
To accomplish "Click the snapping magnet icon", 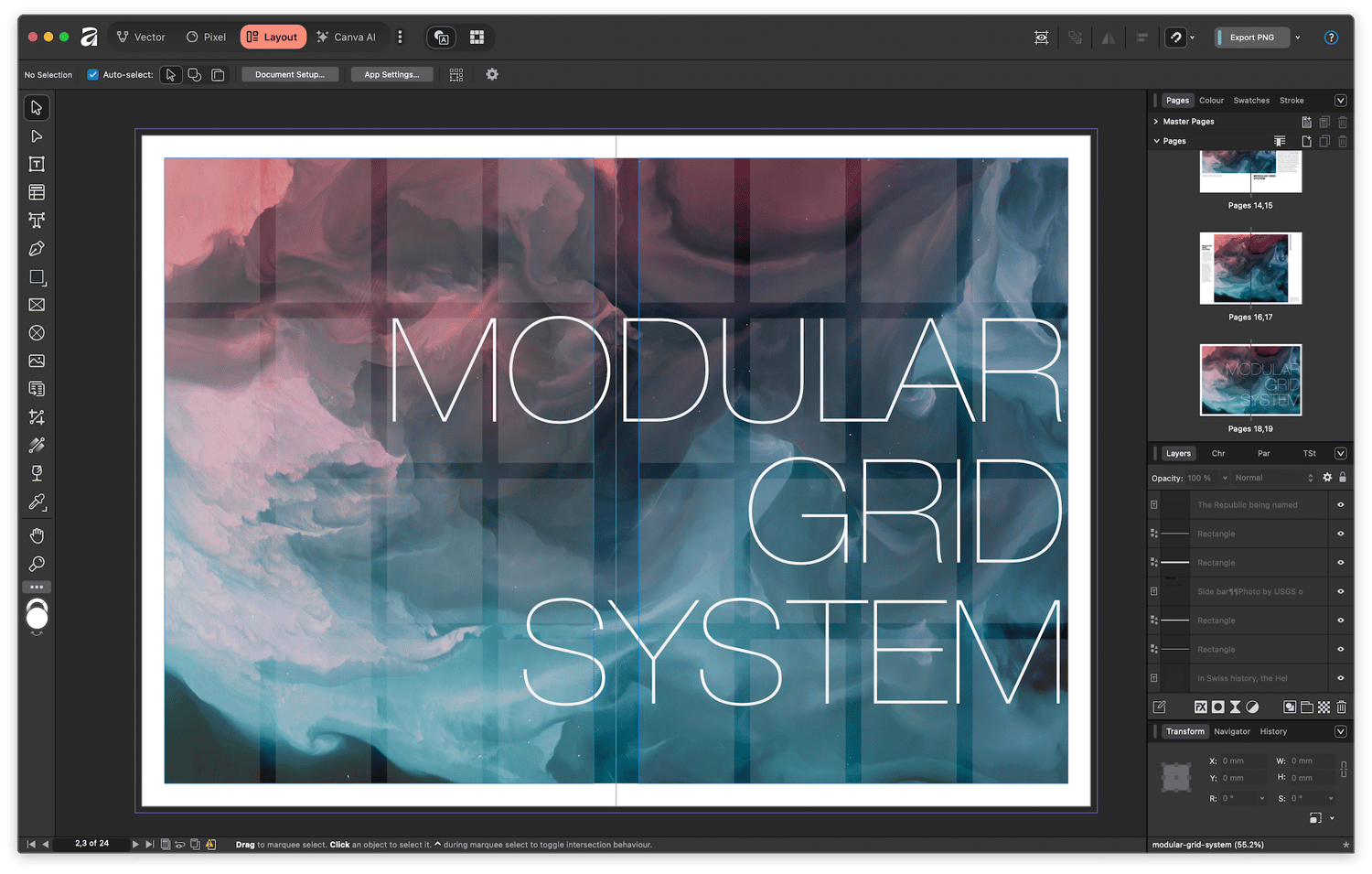I will click(x=1176, y=38).
